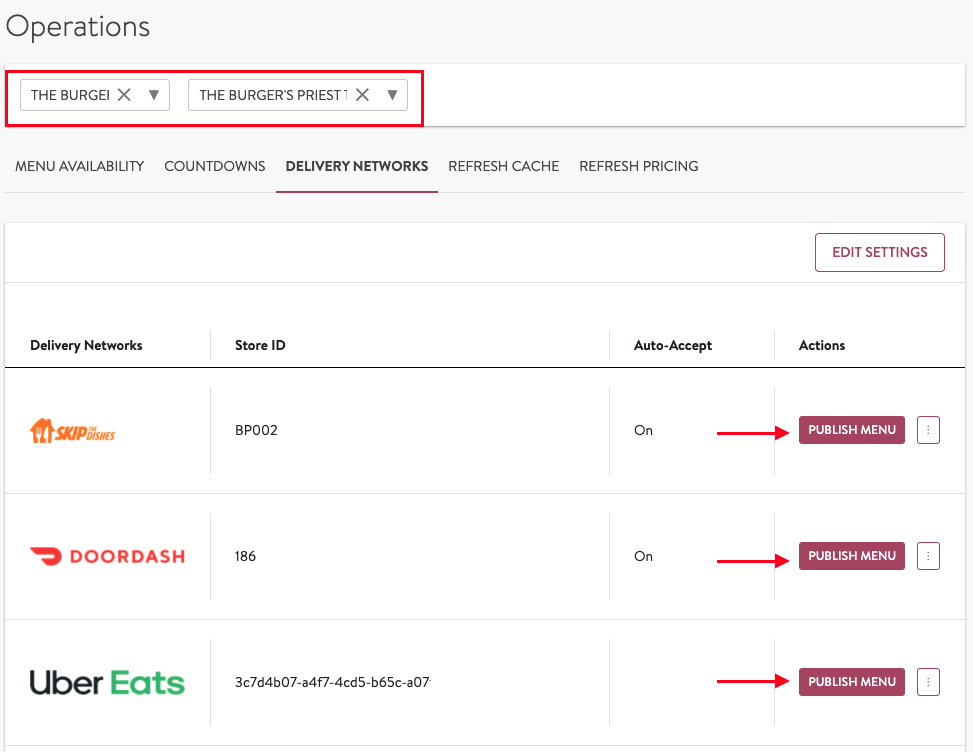
Task: Switch to Menu Availability tab
Action: 80,166
